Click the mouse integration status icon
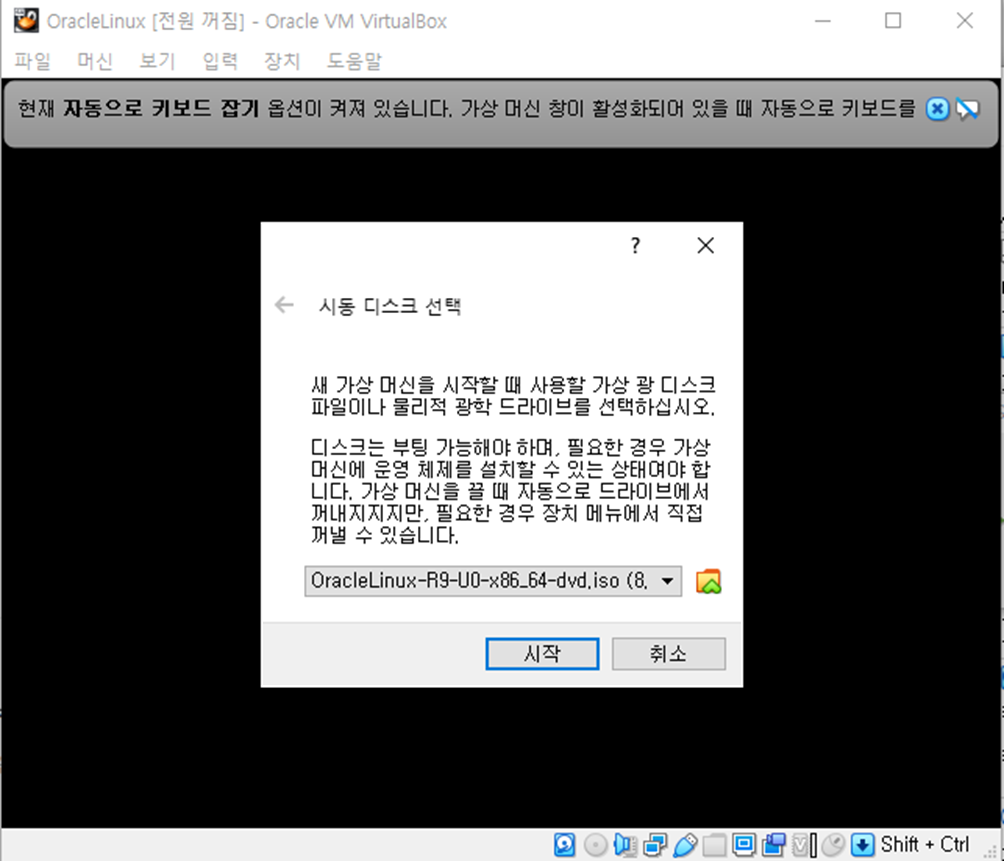The width and height of the screenshot is (1004, 861). click(x=833, y=845)
